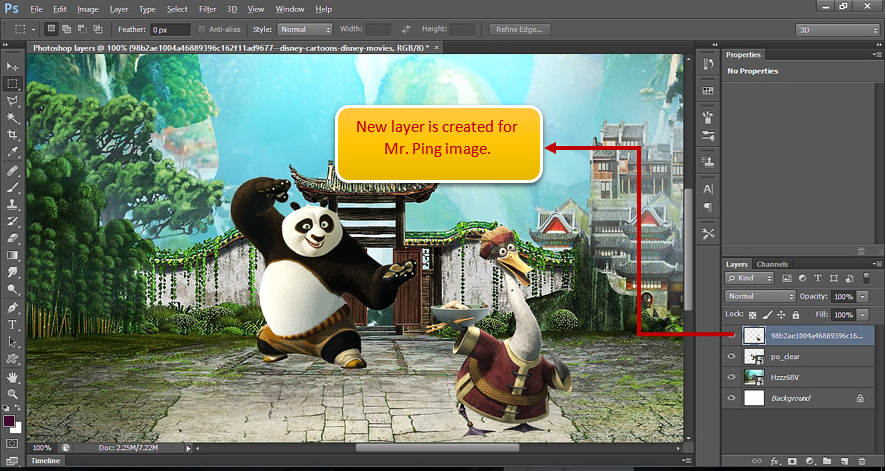
Task: Open the Fill slider dropdown arrow
Action: (862, 315)
